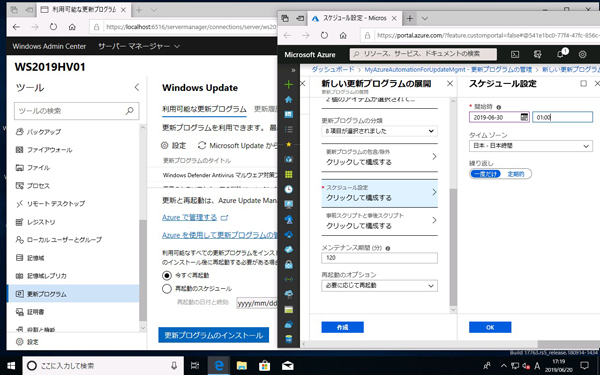
Task: Click the info icon next to メンテナンス期間 label
Action: [x=388, y=248]
